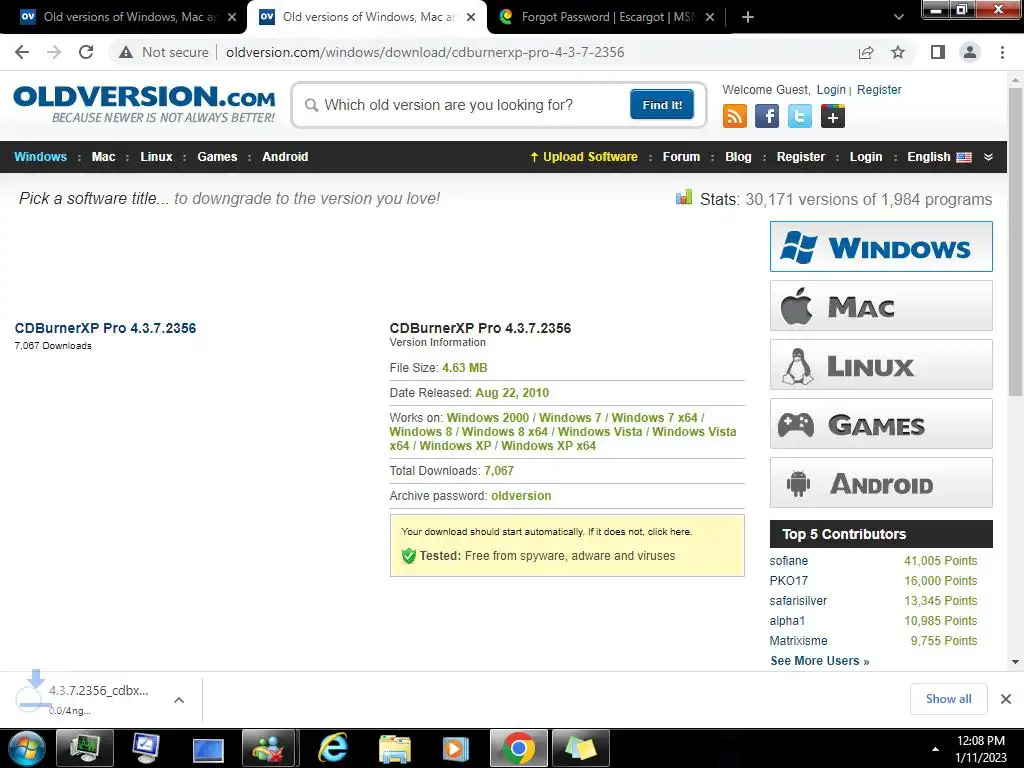Open the side panel icon
Viewport: 1024px width, 768px height.
(938, 52)
